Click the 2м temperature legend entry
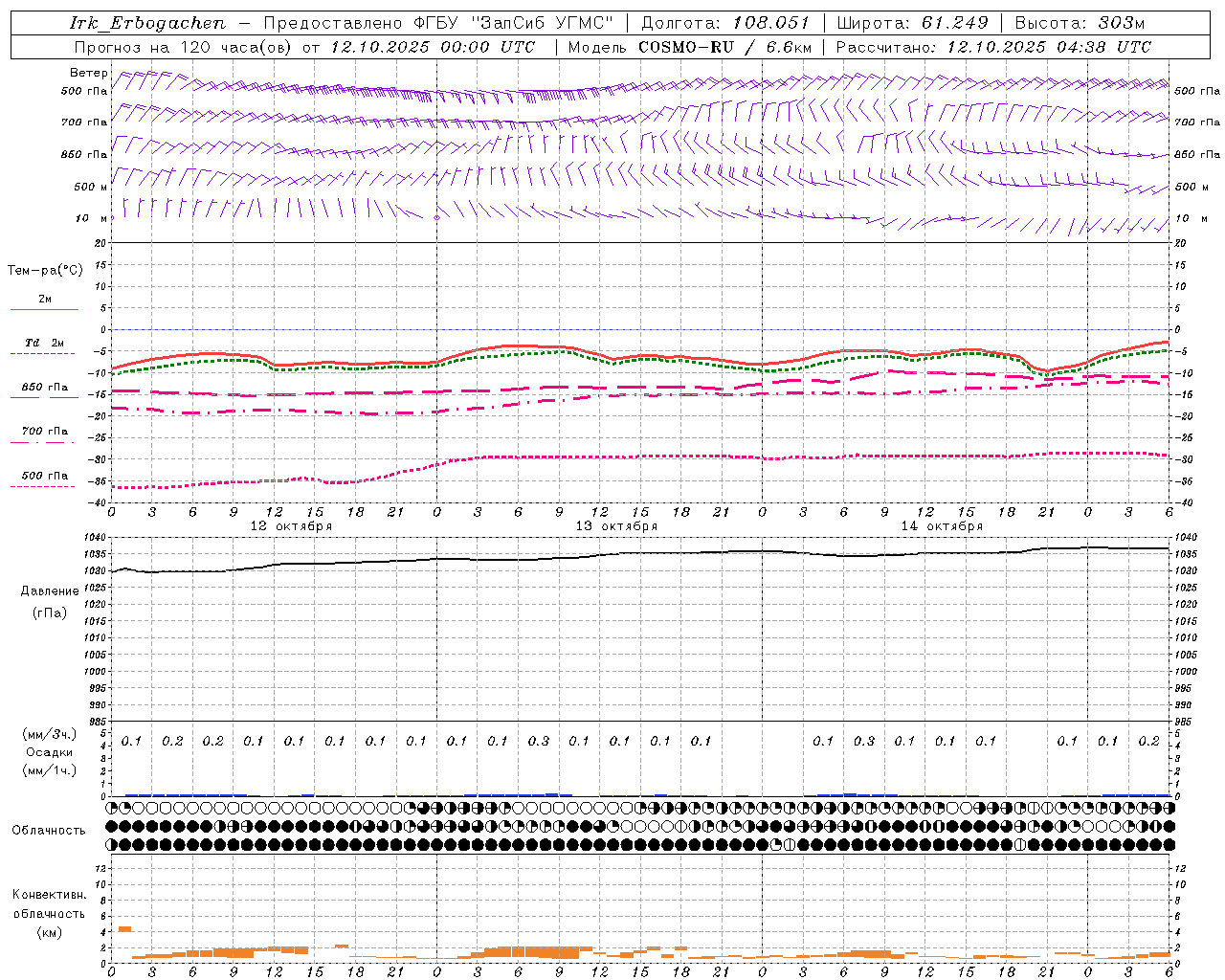 pos(44,300)
